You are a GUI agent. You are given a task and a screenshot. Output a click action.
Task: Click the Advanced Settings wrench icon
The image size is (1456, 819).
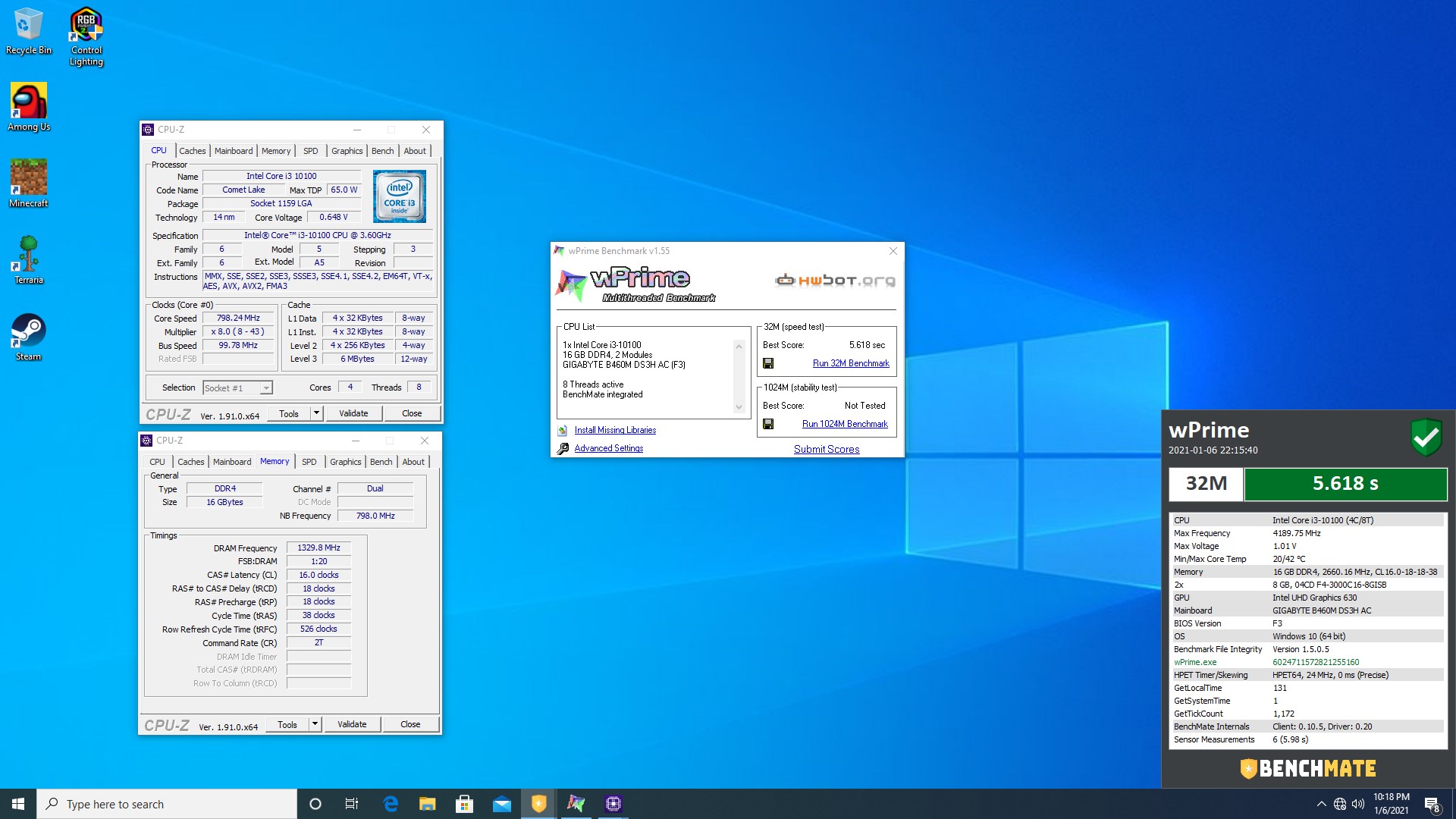pos(563,449)
